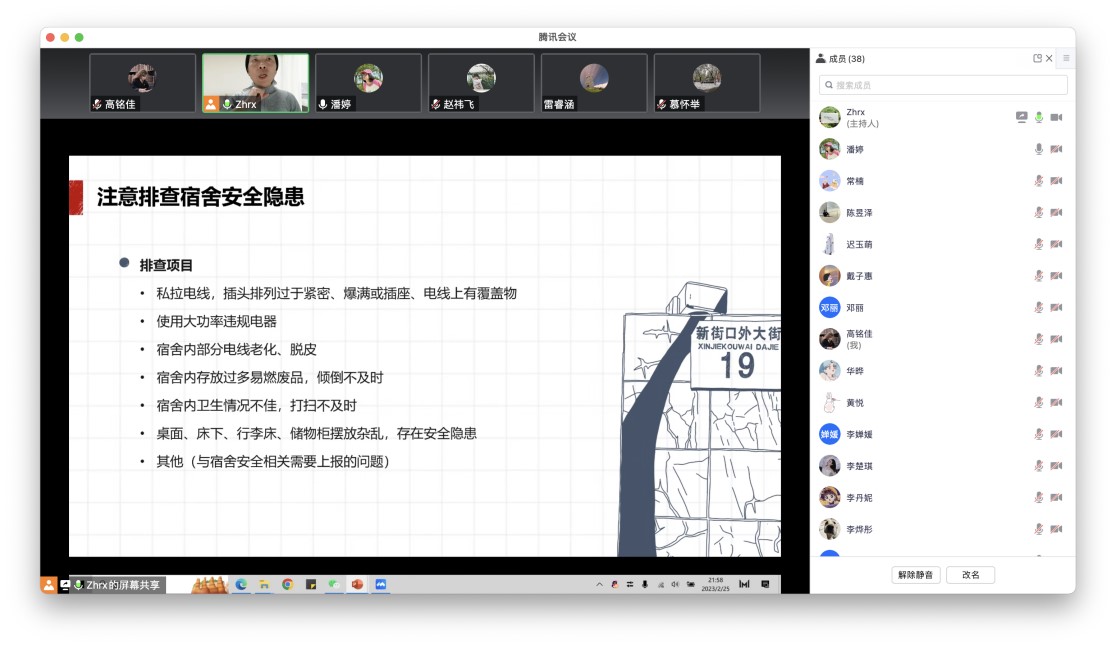1116x647 pixels.
Task: Click the orange participant icon at bottom left
Action: pyautogui.click(x=46, y=585)
